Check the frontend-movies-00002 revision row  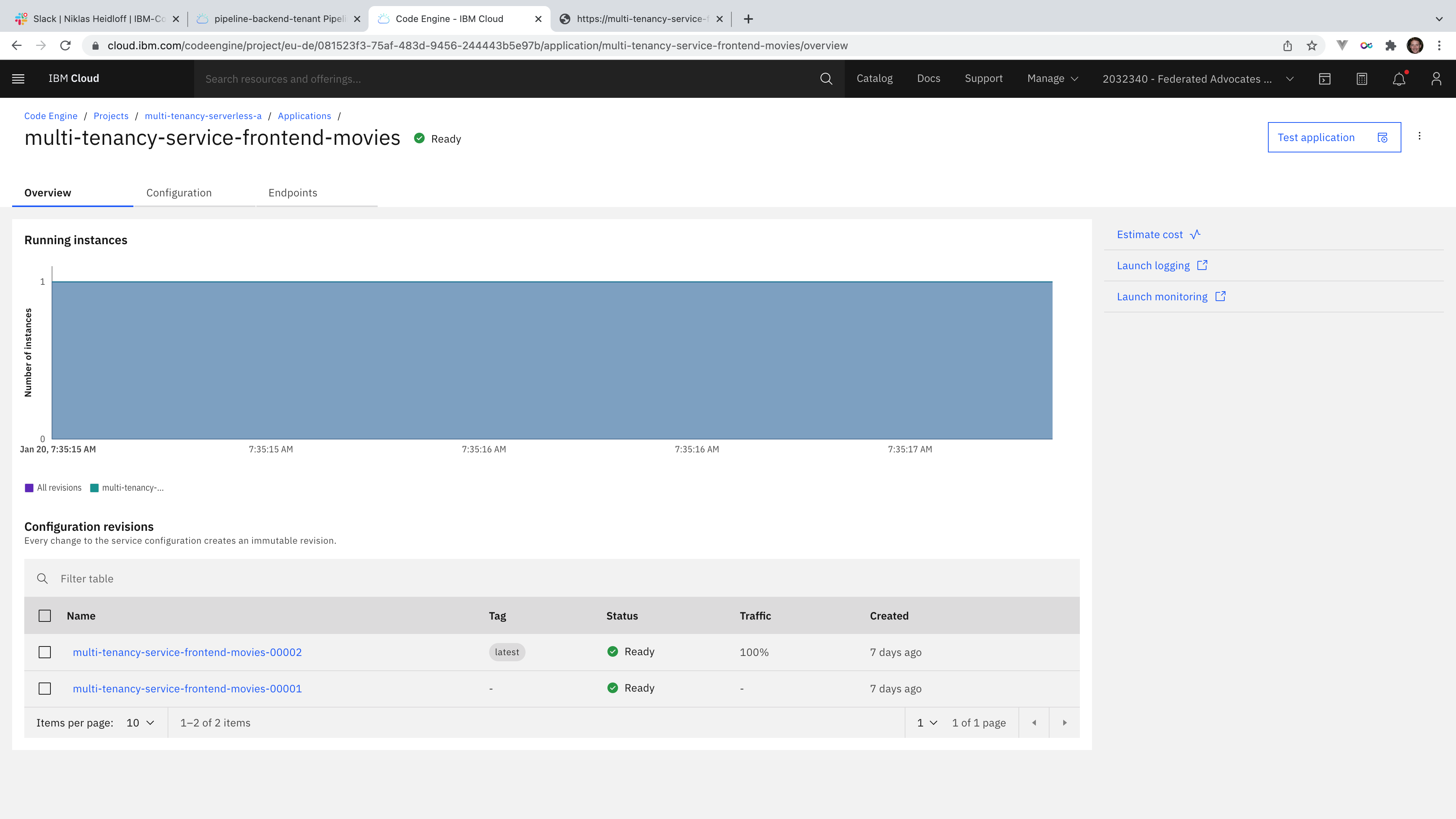[x=45, y=652]
